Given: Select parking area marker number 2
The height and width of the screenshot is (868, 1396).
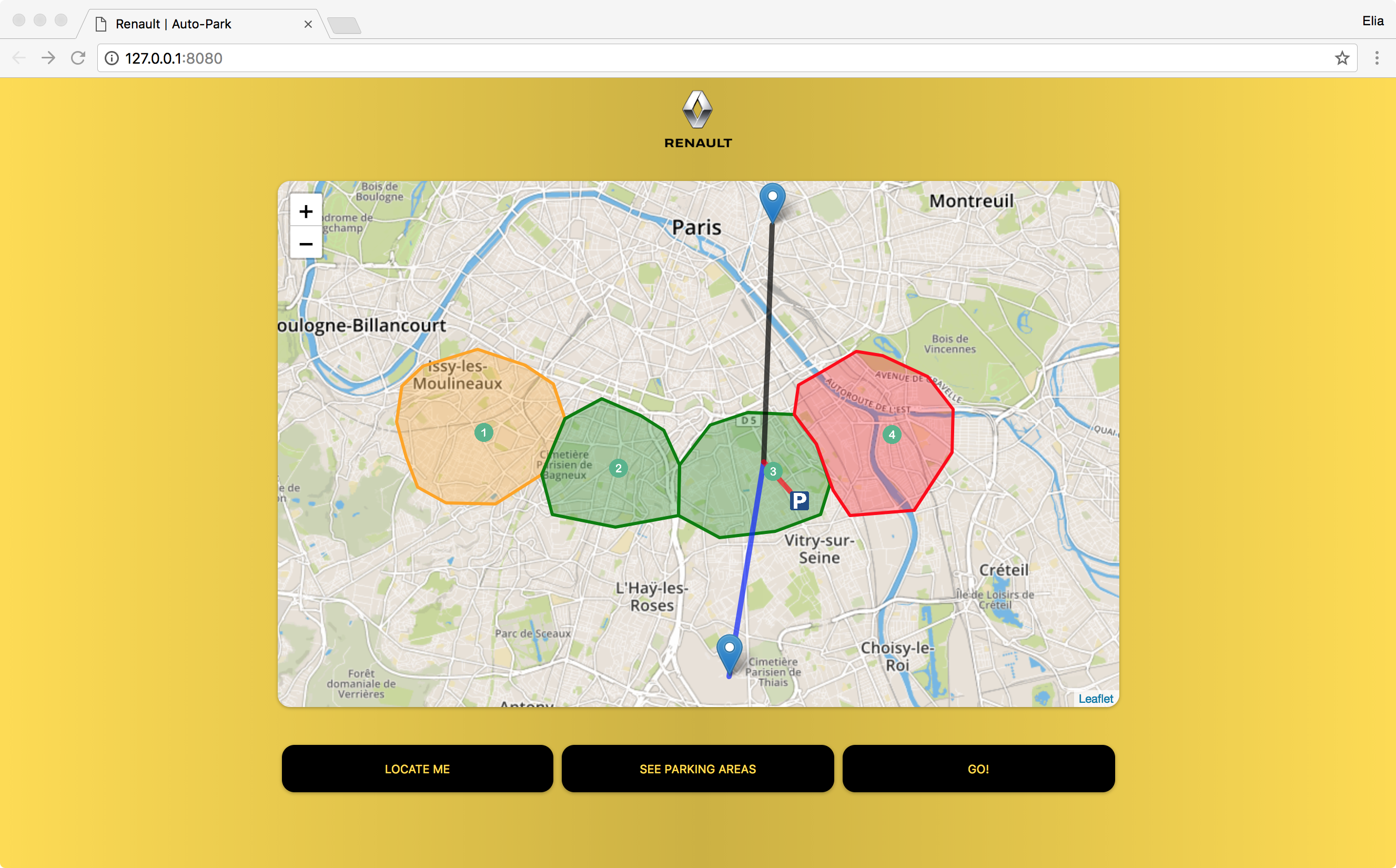Looking at the screenshot, I should point(618,468).
